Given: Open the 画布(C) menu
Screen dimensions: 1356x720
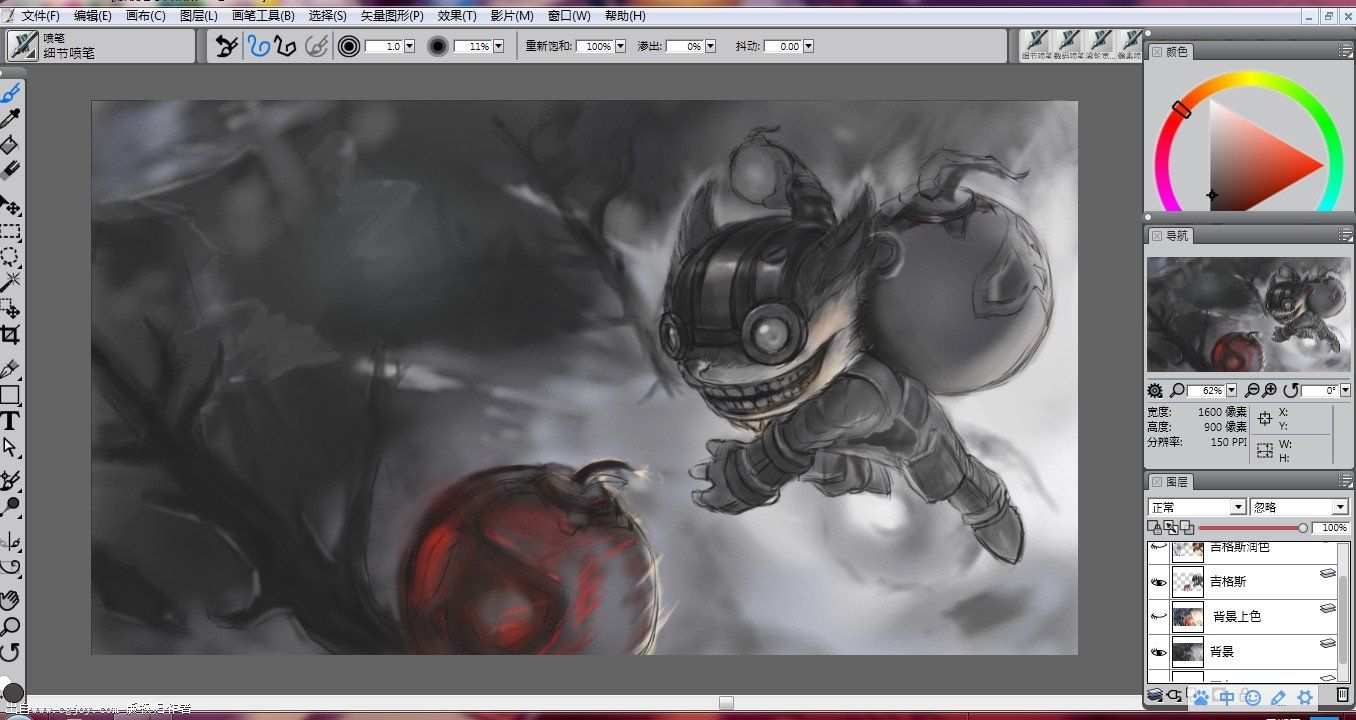Looking at the screenshot, I should (146, 16).
